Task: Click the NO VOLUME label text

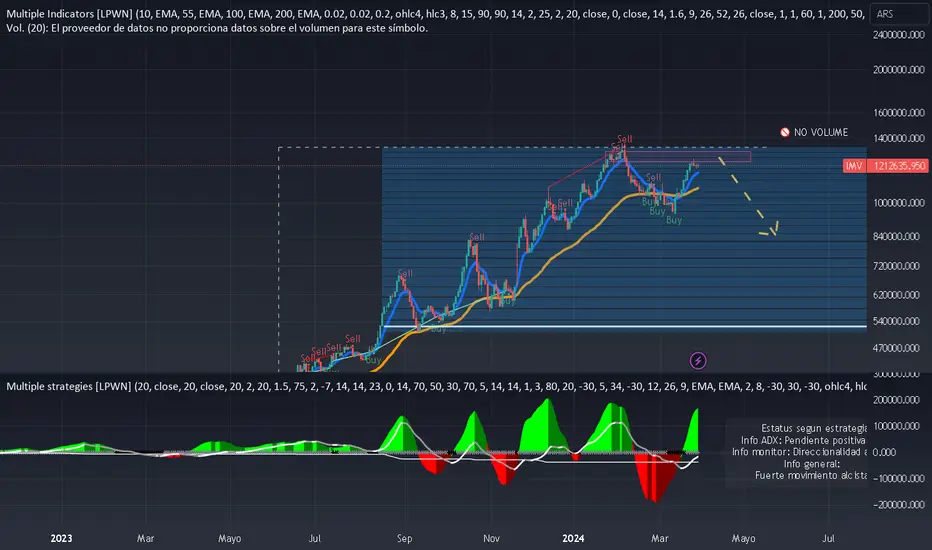Action: pyautogui.click(x=821, y=132)
